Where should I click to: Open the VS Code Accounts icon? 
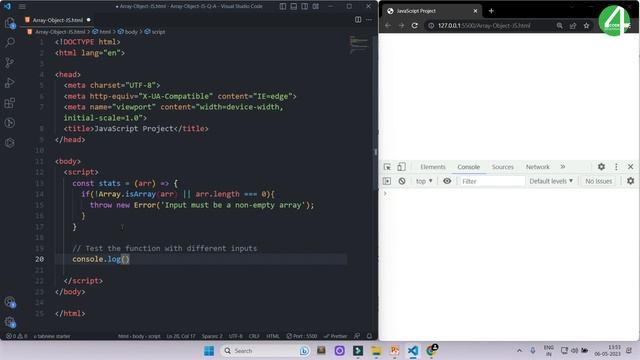(x=10, y=302)
